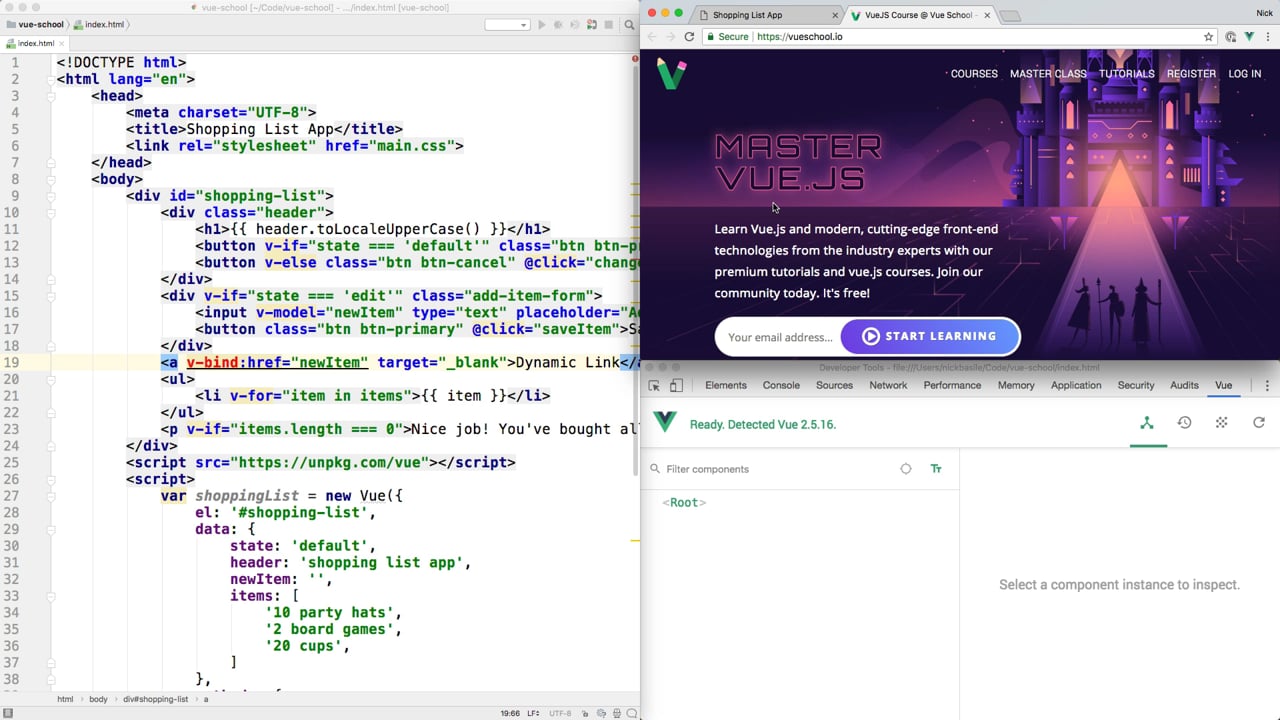1280x720 pixels.
Task: Open the Sources tab in DevTools
Action: [x=834, y=386]
